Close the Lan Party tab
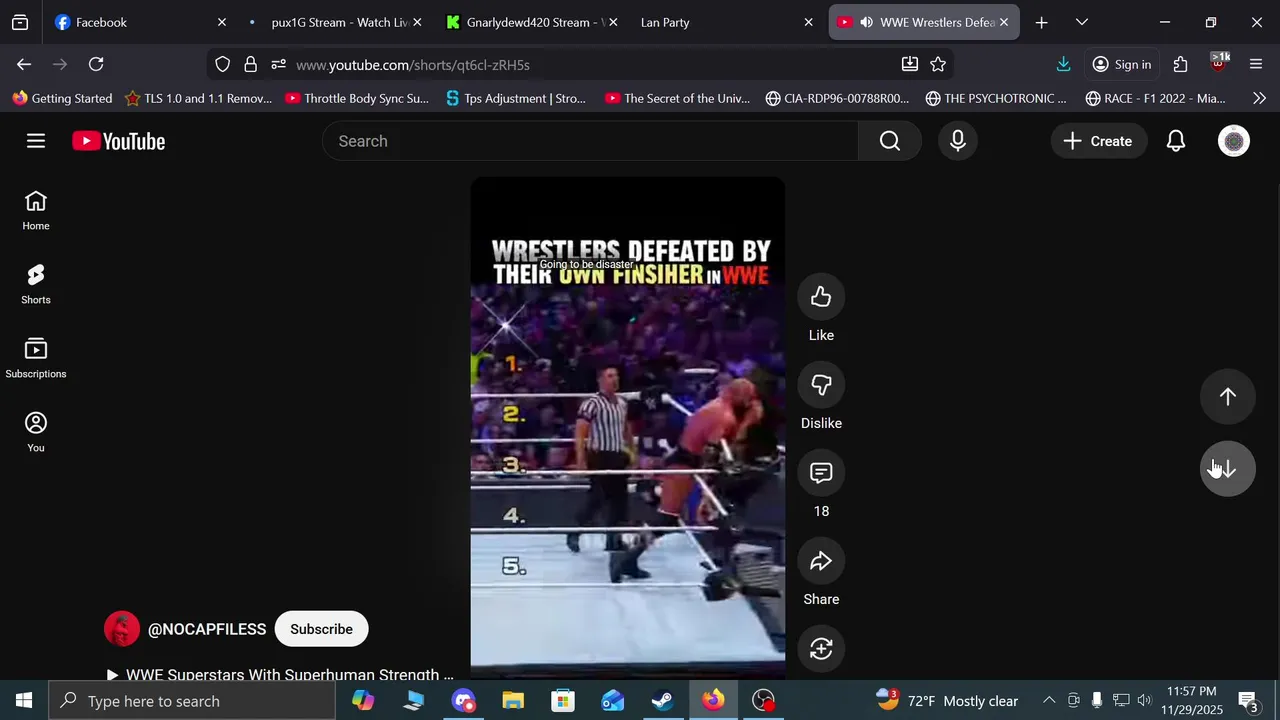The width and height of the screenshot is (1280, 720). coord(808,22)
